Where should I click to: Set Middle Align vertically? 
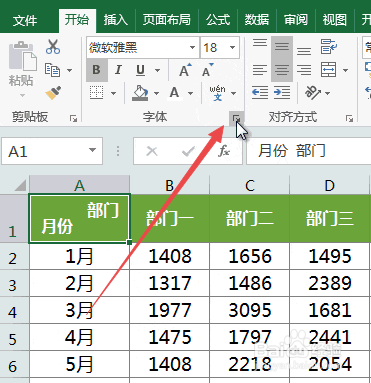click(282, 47)
